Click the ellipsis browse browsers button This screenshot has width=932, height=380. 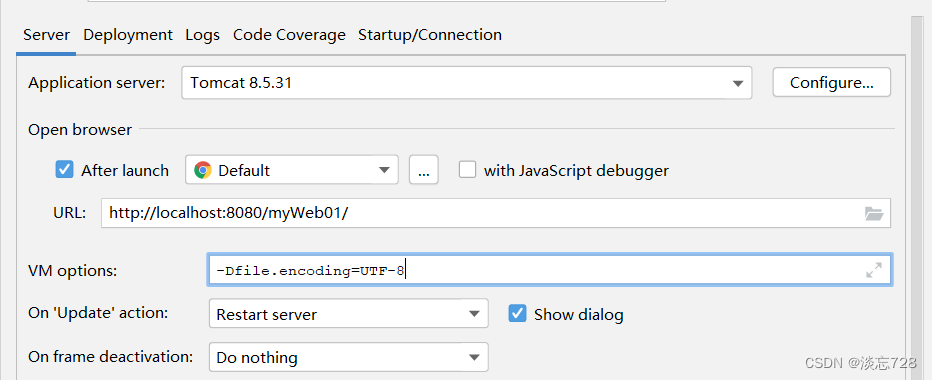[424, 171]
